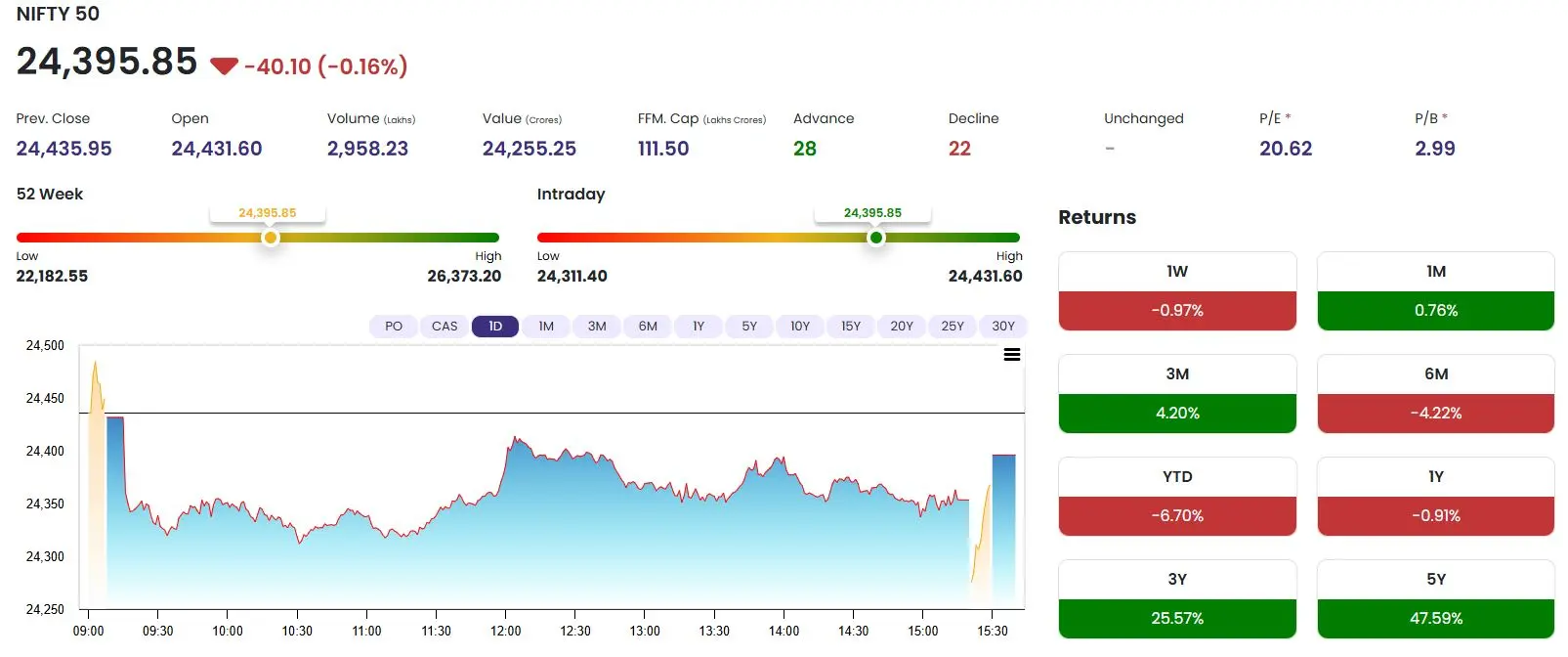
Task: Switch chart to 30Y range
Action: (1003, 327)
